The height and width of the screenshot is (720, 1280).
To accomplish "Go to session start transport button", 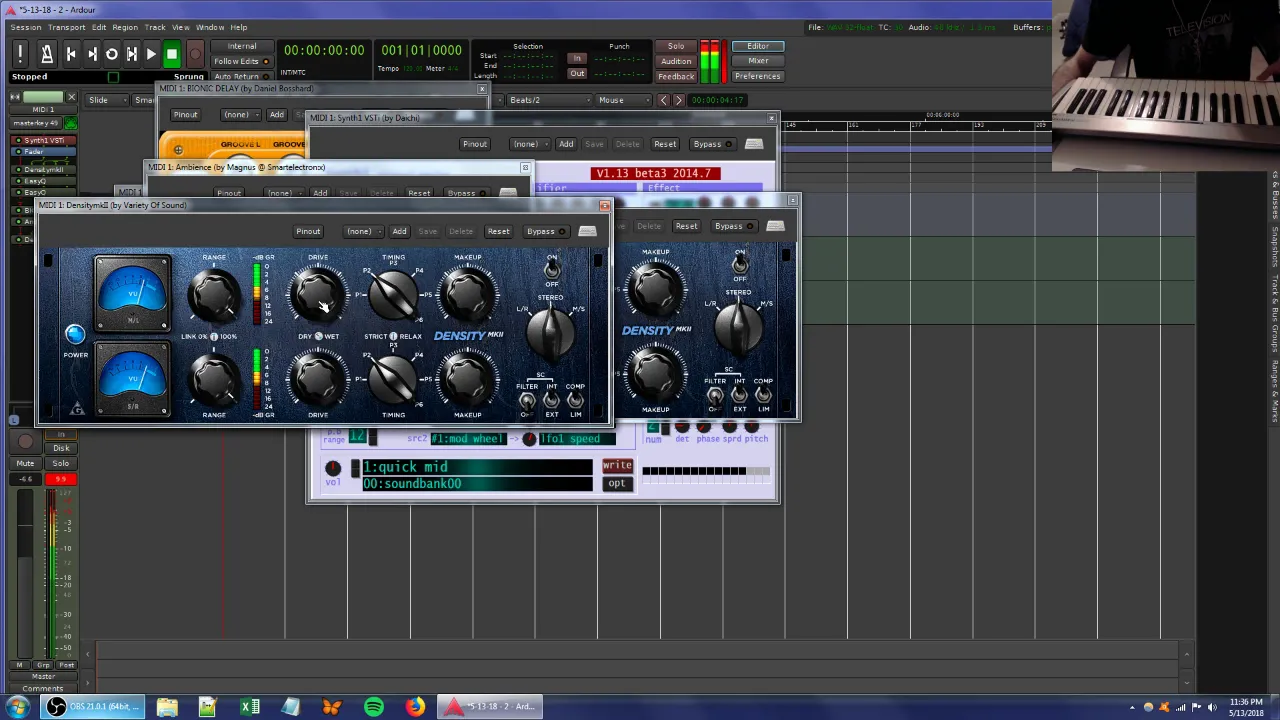I will pyautogui.click(x=71, y=54).
